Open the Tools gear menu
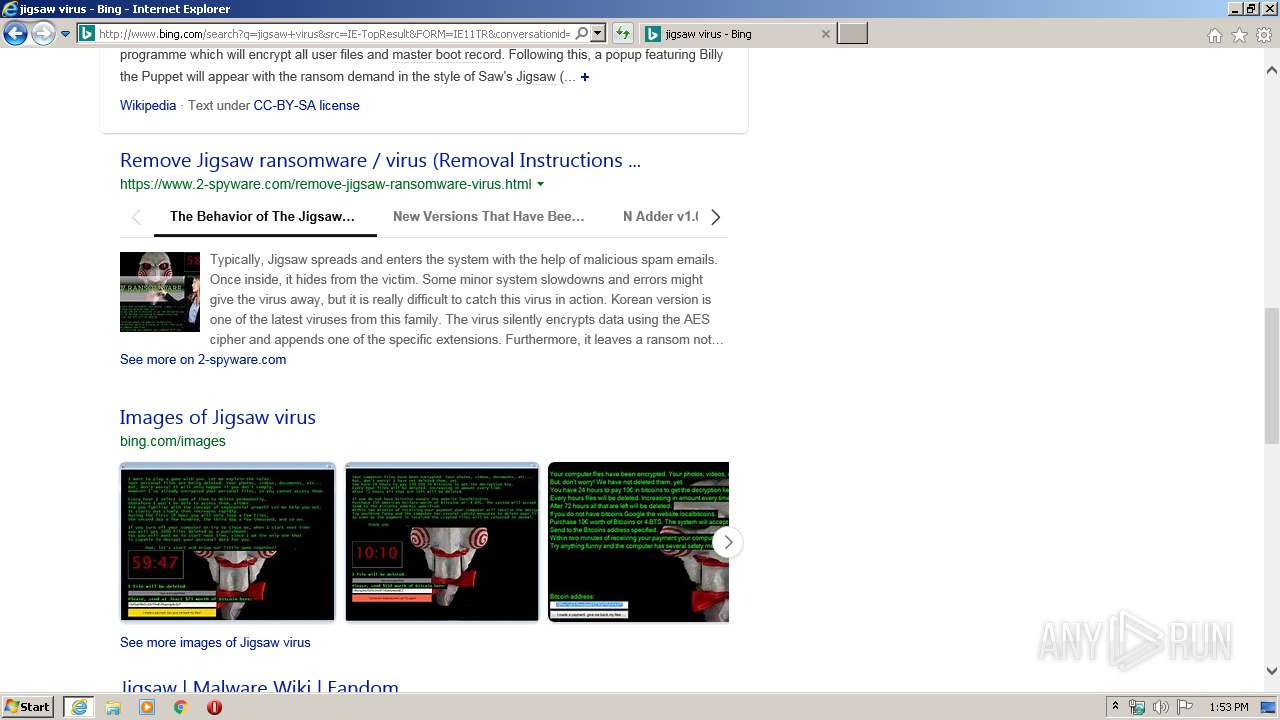The height and width of the screenshot is (720, 1280). point(1264,35)
